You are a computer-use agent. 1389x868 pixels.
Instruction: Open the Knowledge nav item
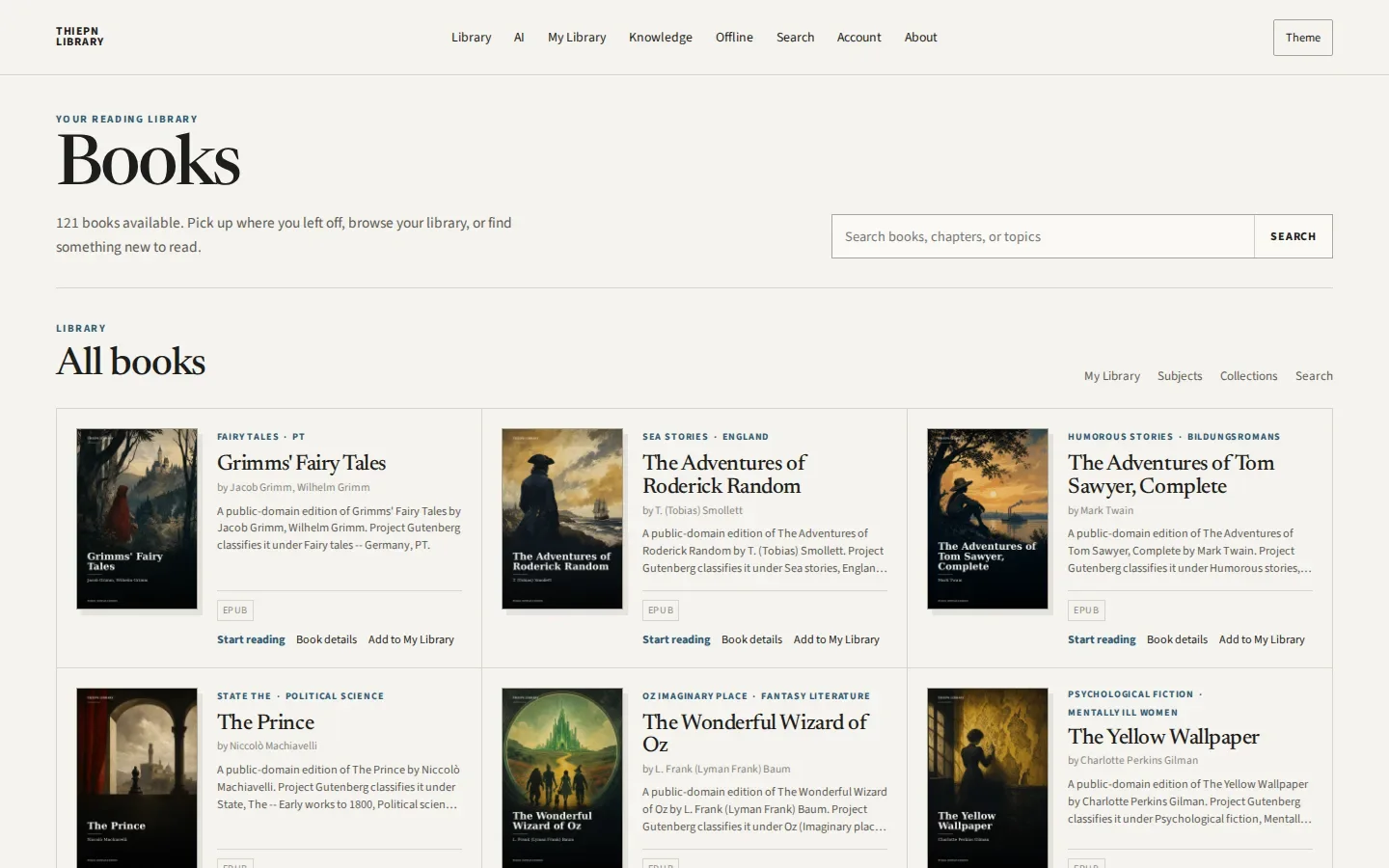pyautogui.click(x=661, y=38)
